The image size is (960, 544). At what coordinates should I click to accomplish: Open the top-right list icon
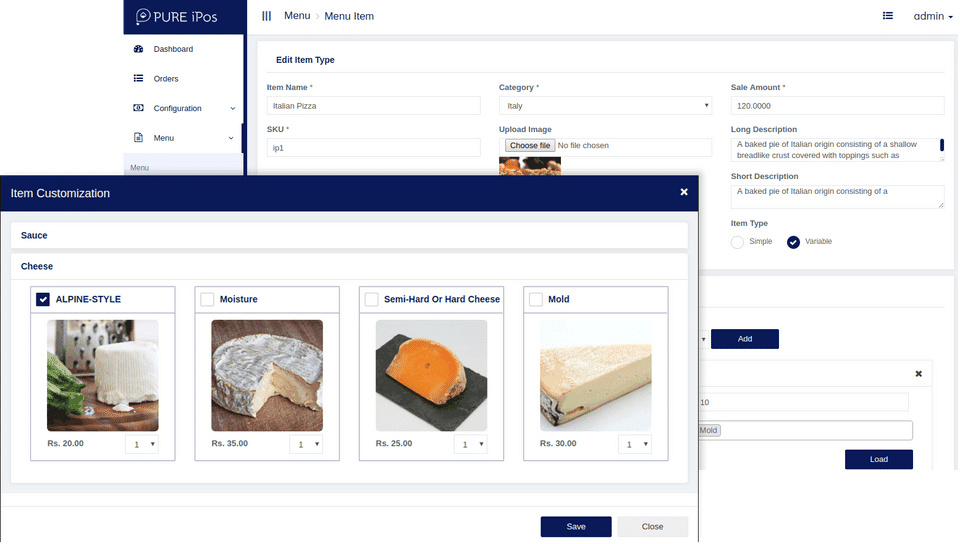coord(888,16)
